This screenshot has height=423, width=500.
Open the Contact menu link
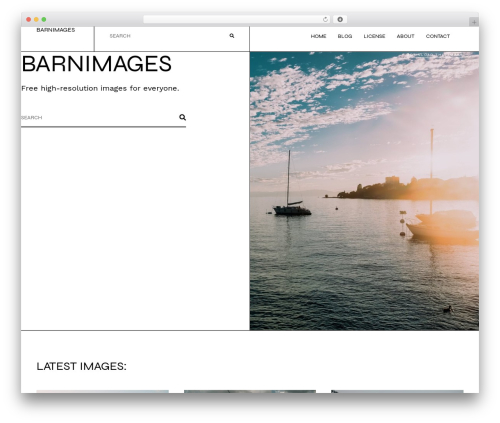438,36
